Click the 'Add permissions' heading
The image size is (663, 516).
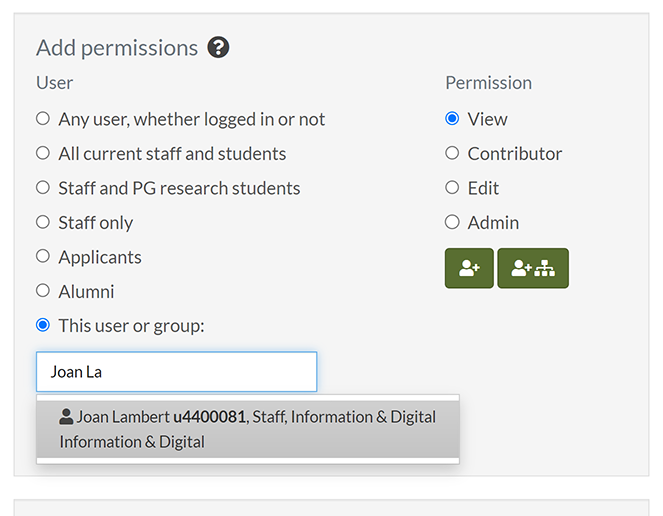click(x=117, y=48)
